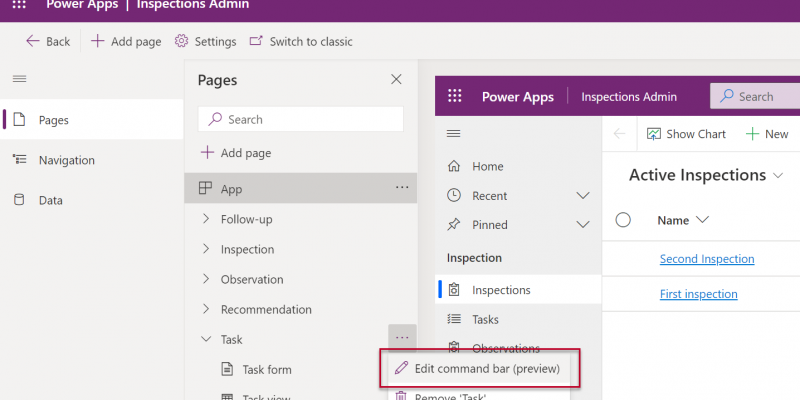Select the Pages tab in left rail
800x400 pixels.
click(x=92, y=120)
